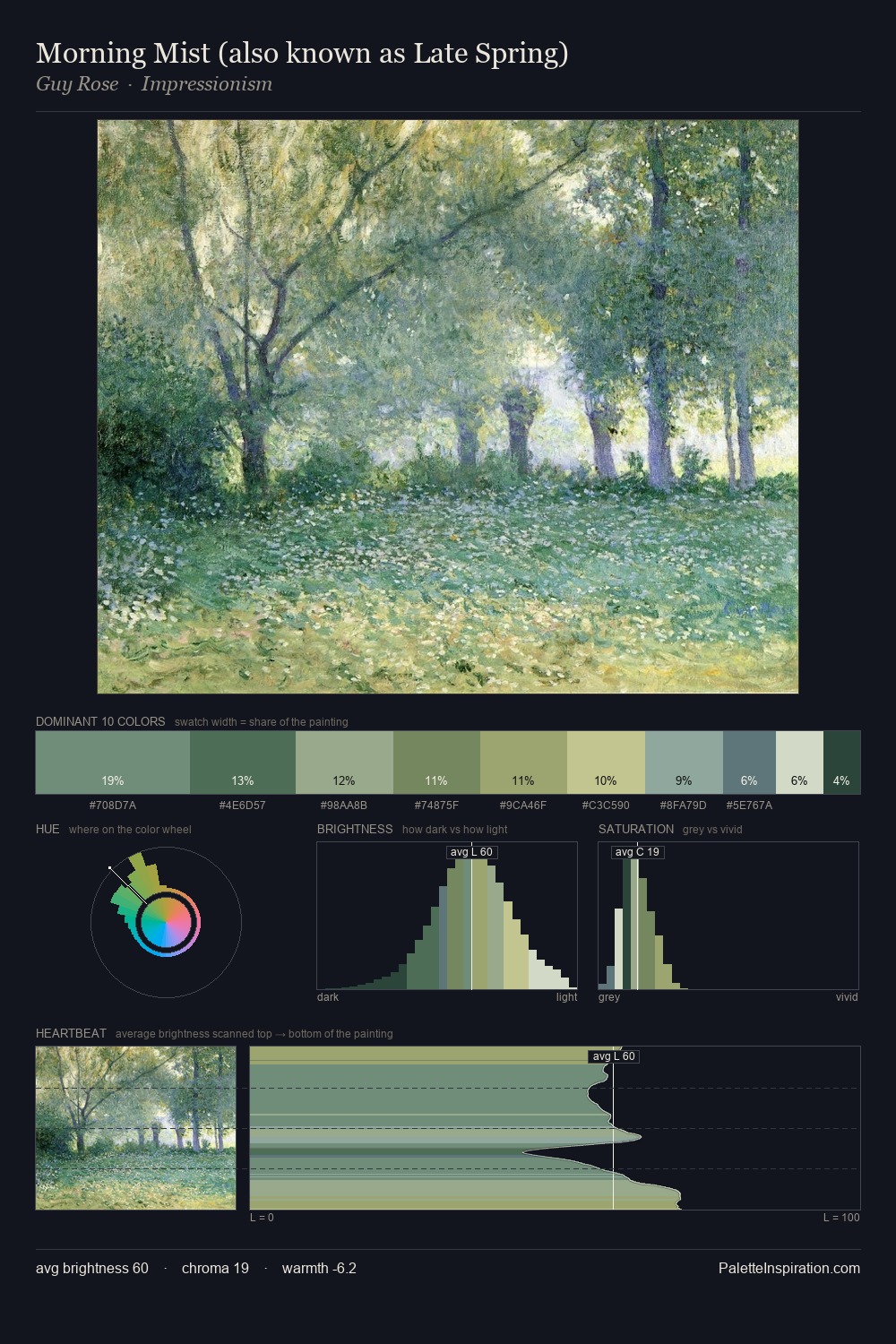Click the warmth -6.2 footer stat

pos(319,1268)
